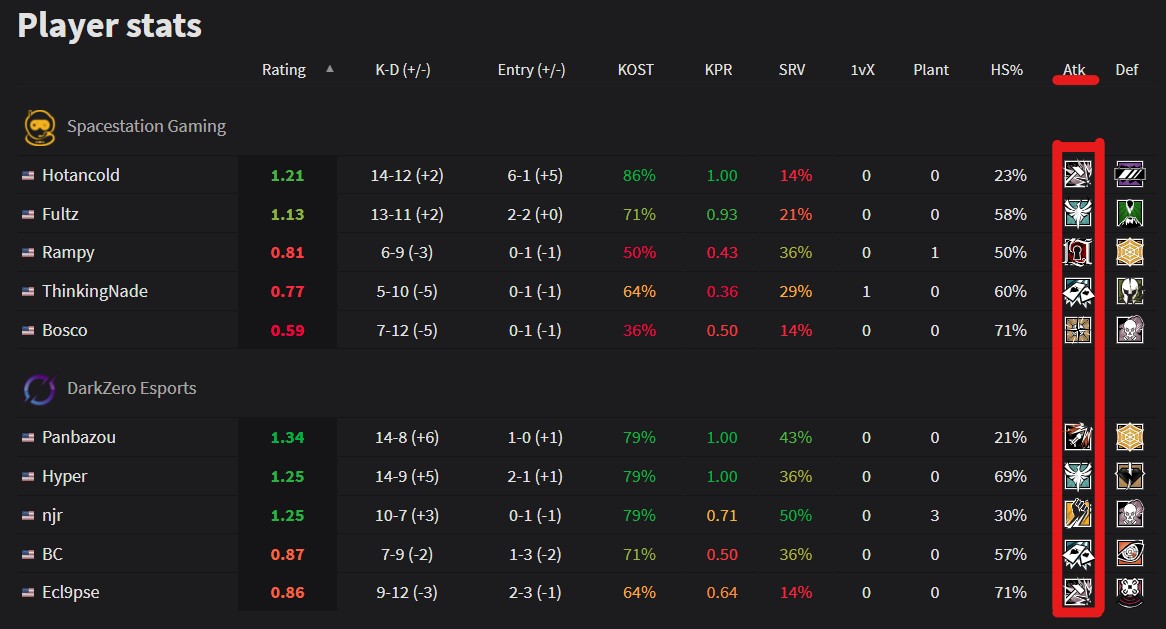Image resolution: width=1166 pixels, height=629 pixels.
Task: Open njr's attack operator icon
Action: [x=1078, y=515]
